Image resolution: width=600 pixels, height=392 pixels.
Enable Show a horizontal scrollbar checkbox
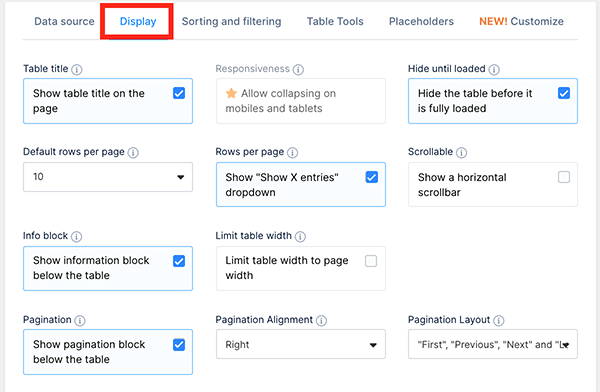coord(564,177)
